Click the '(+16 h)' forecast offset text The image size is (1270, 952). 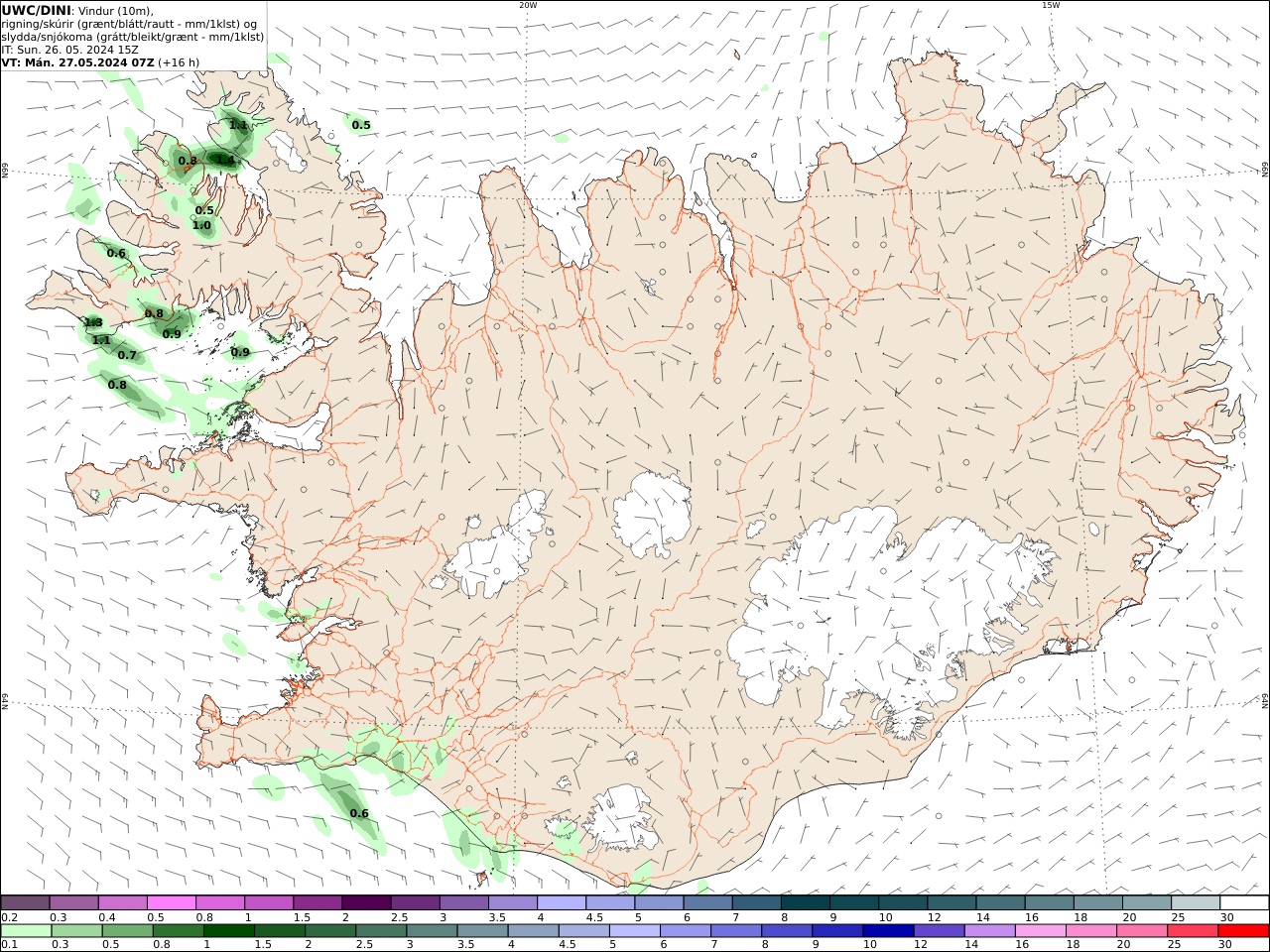pyautogui.click(x=179, y=61)
